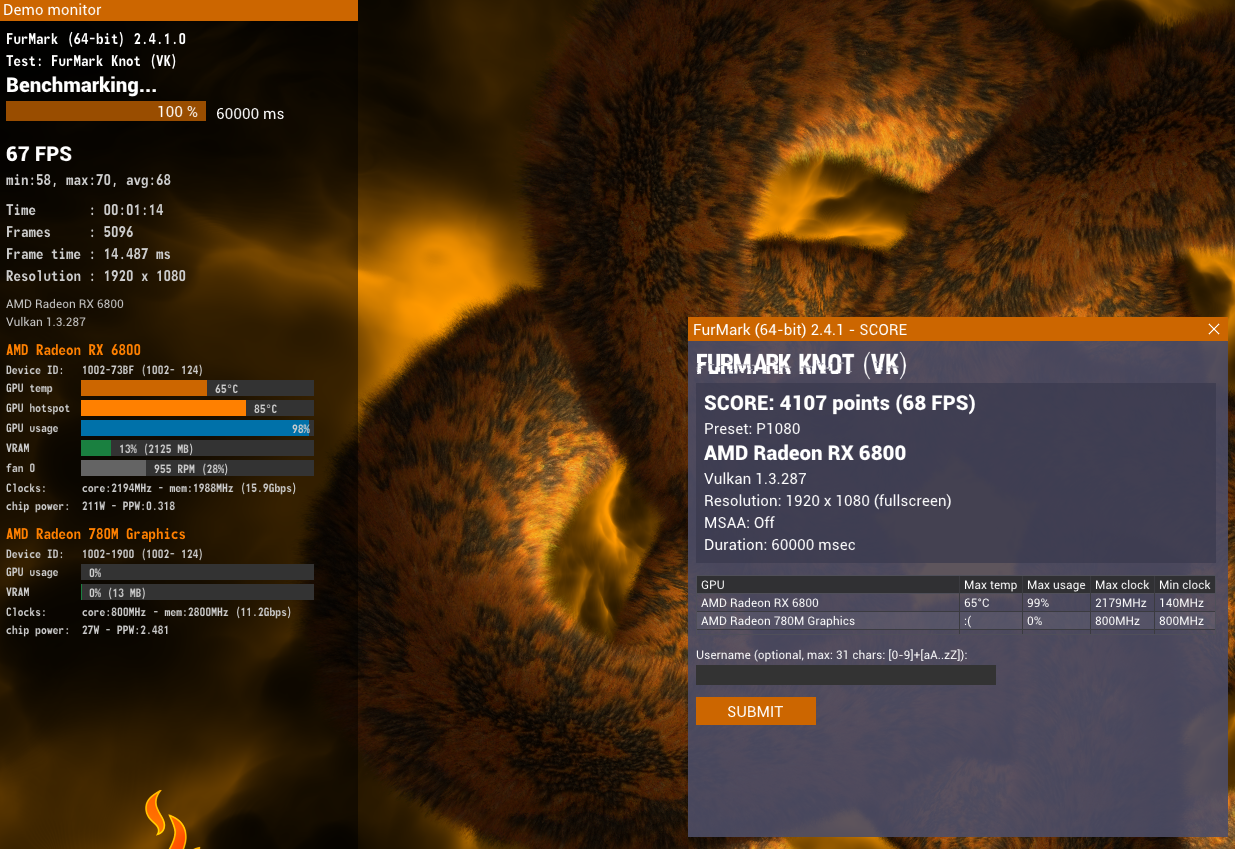Focus the Username input field
1235x849 pixels.
(846, 675)
